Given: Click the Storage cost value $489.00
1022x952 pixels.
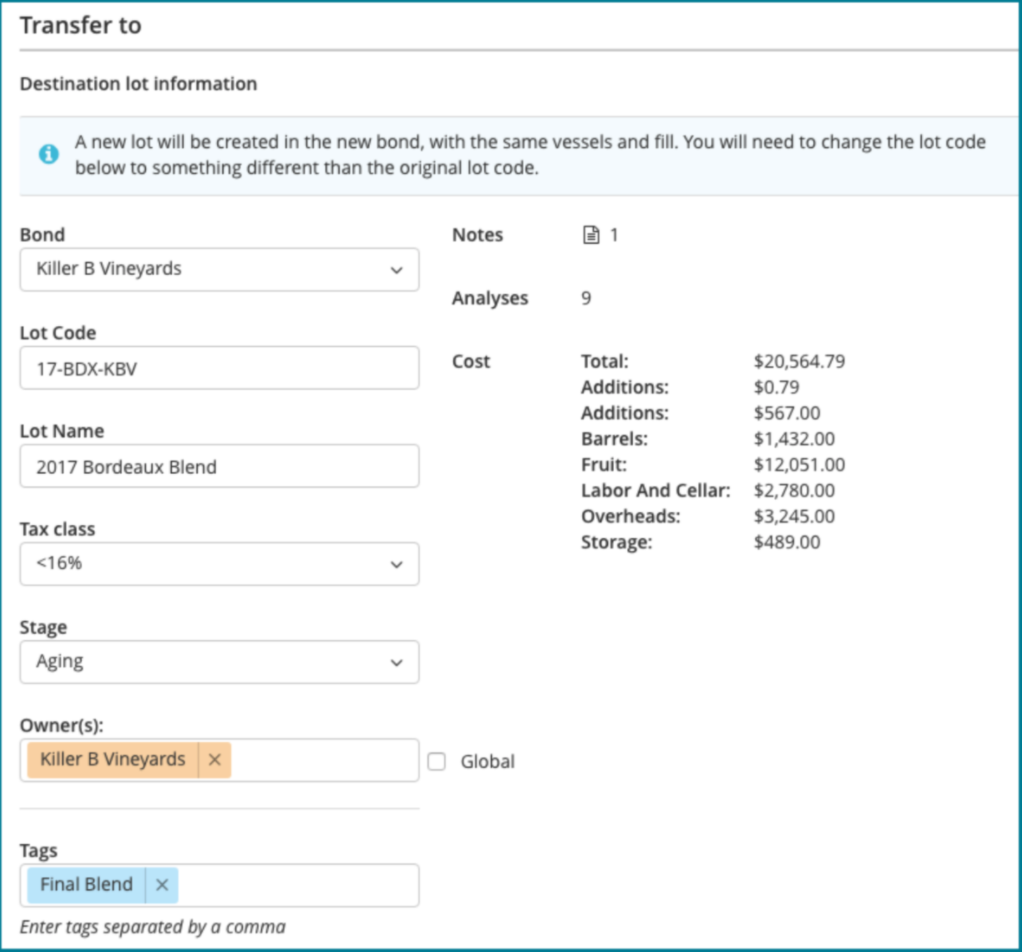Looking at the screenshot, I should (787, 543).
